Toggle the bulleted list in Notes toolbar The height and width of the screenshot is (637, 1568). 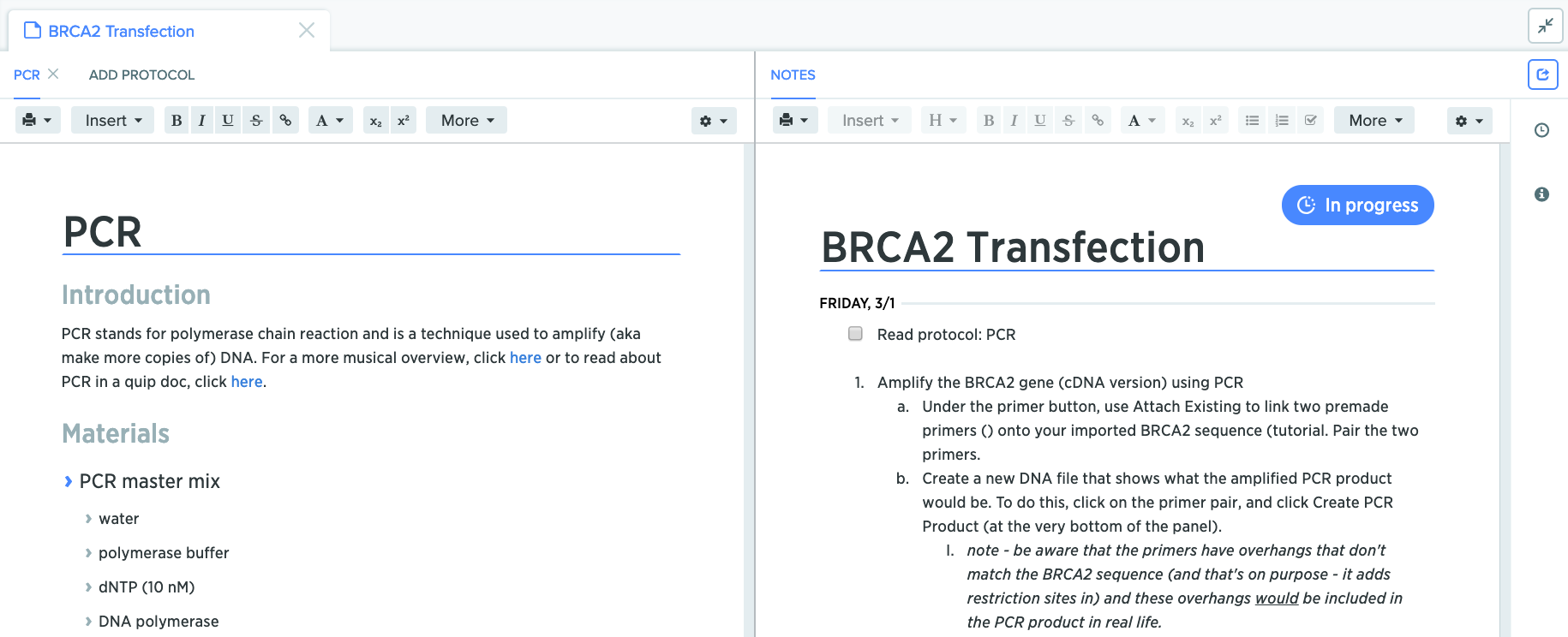[x=1252, y=121]
